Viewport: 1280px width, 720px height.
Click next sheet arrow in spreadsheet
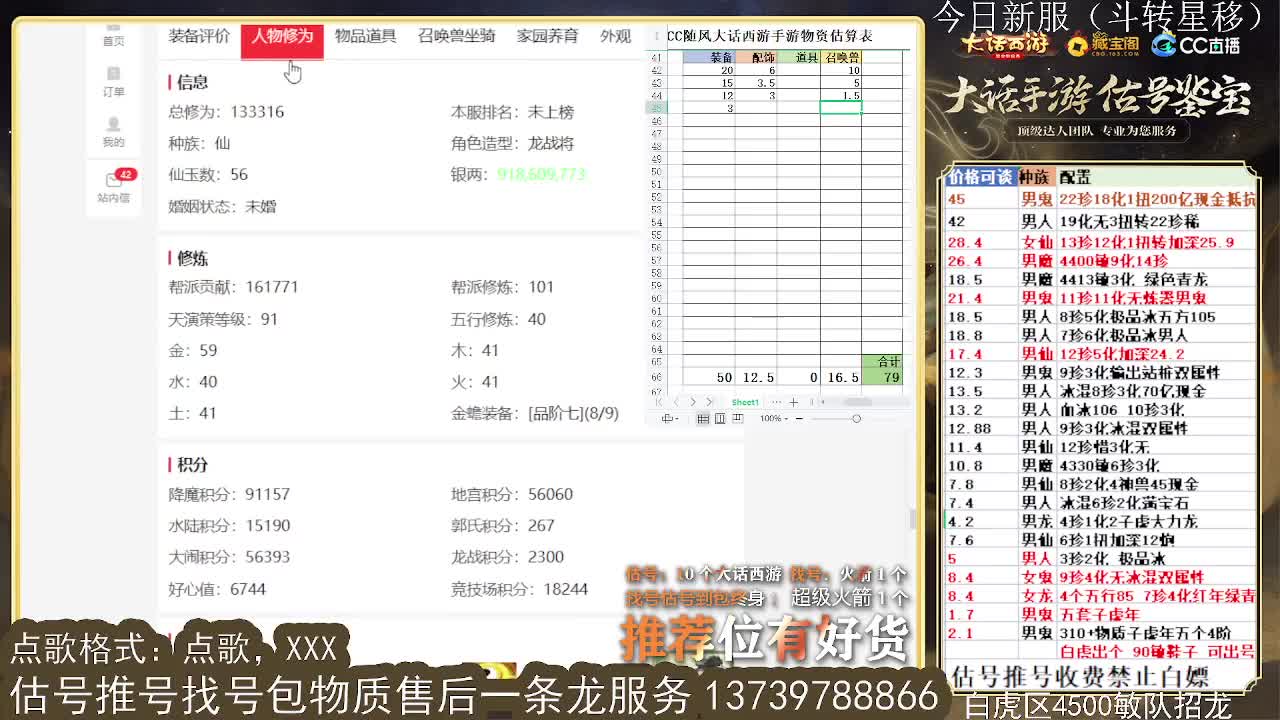click(693, 402)
